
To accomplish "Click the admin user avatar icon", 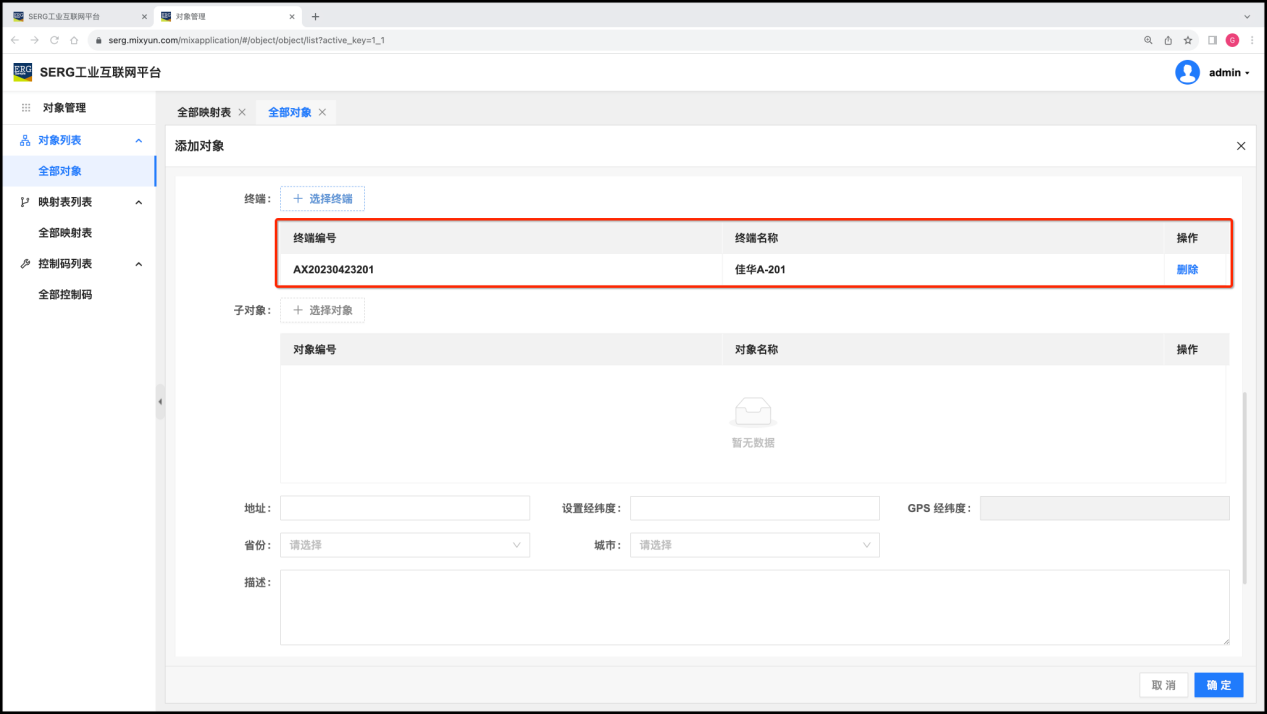I will [x=1187, y=72].
